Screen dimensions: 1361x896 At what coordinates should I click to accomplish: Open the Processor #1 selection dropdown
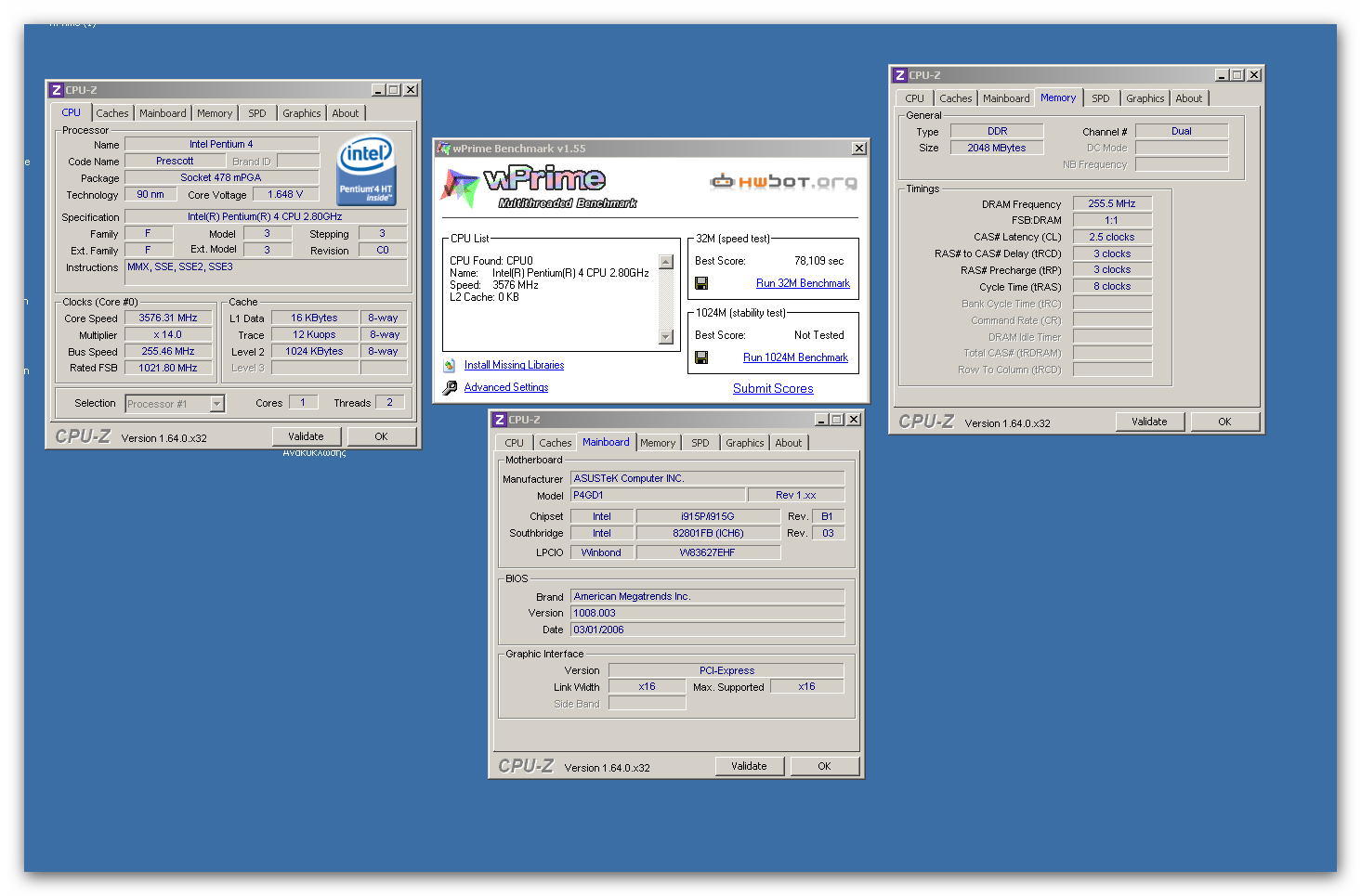point(216,404)
